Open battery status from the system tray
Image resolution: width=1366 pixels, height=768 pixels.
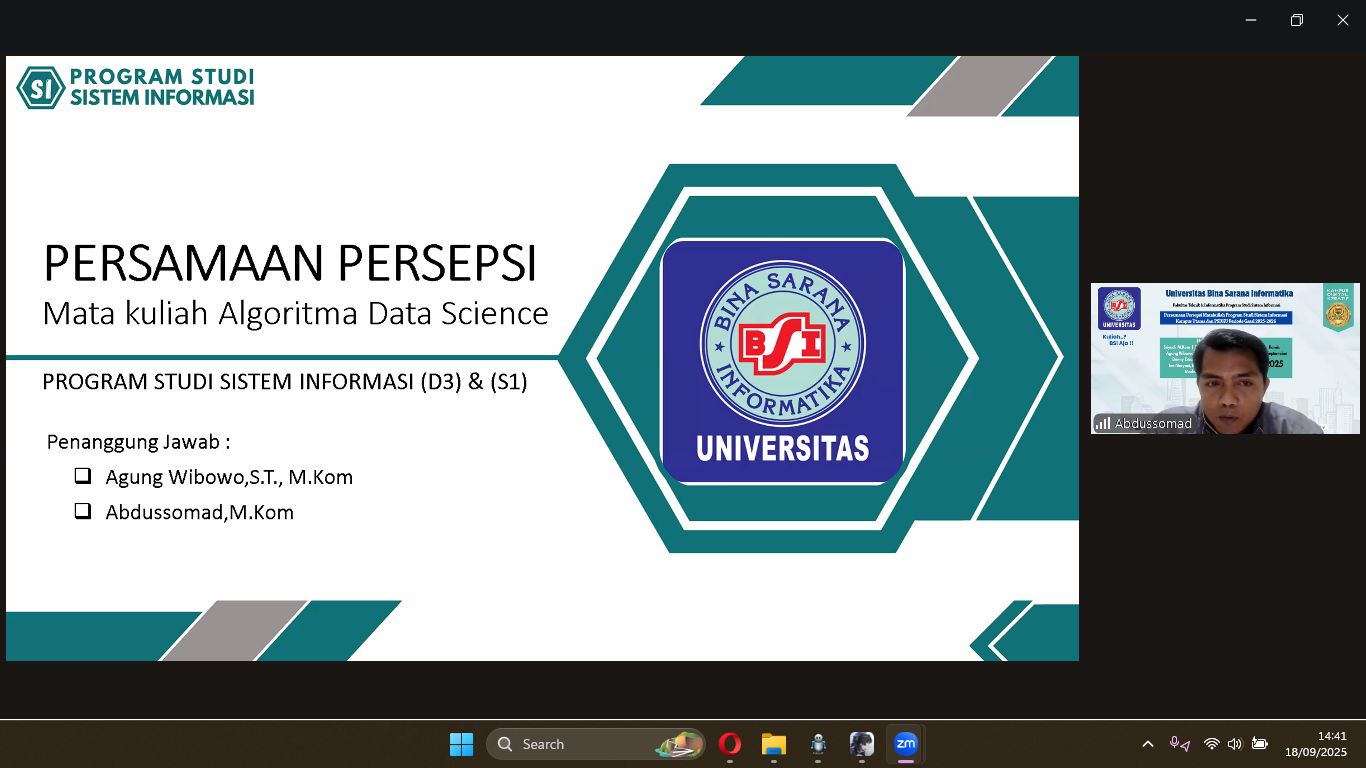tap(1260, 743)
